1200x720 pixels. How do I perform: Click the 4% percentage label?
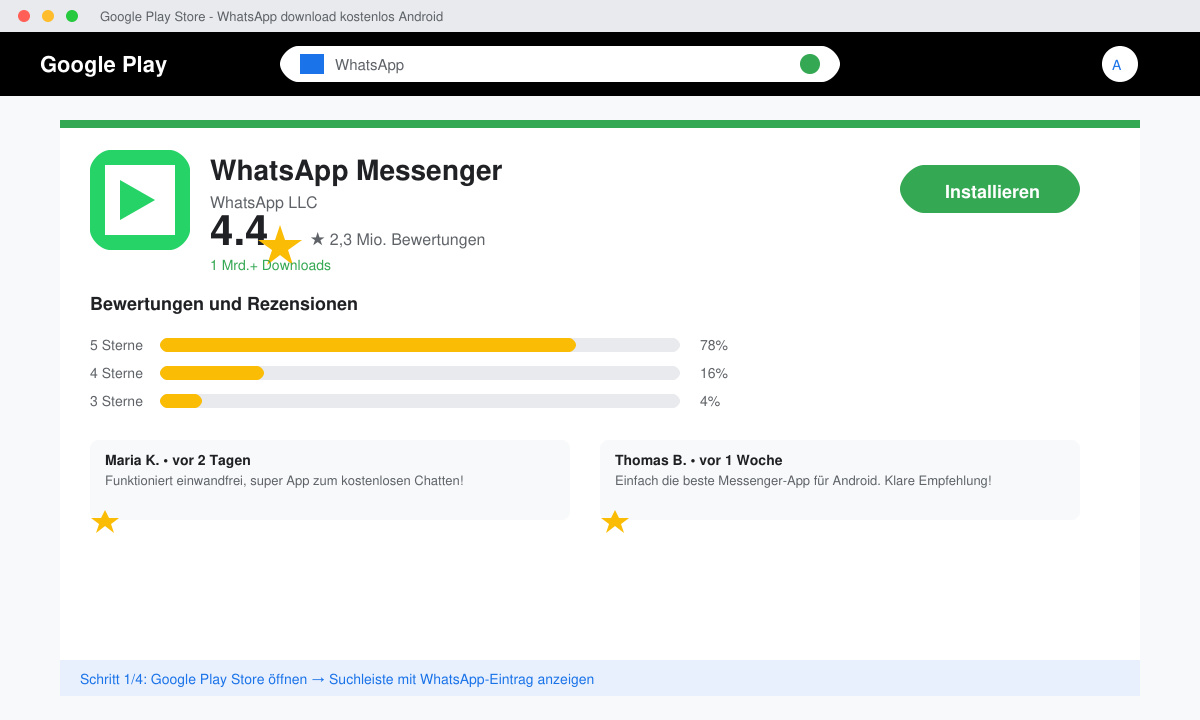coord(710,401)
